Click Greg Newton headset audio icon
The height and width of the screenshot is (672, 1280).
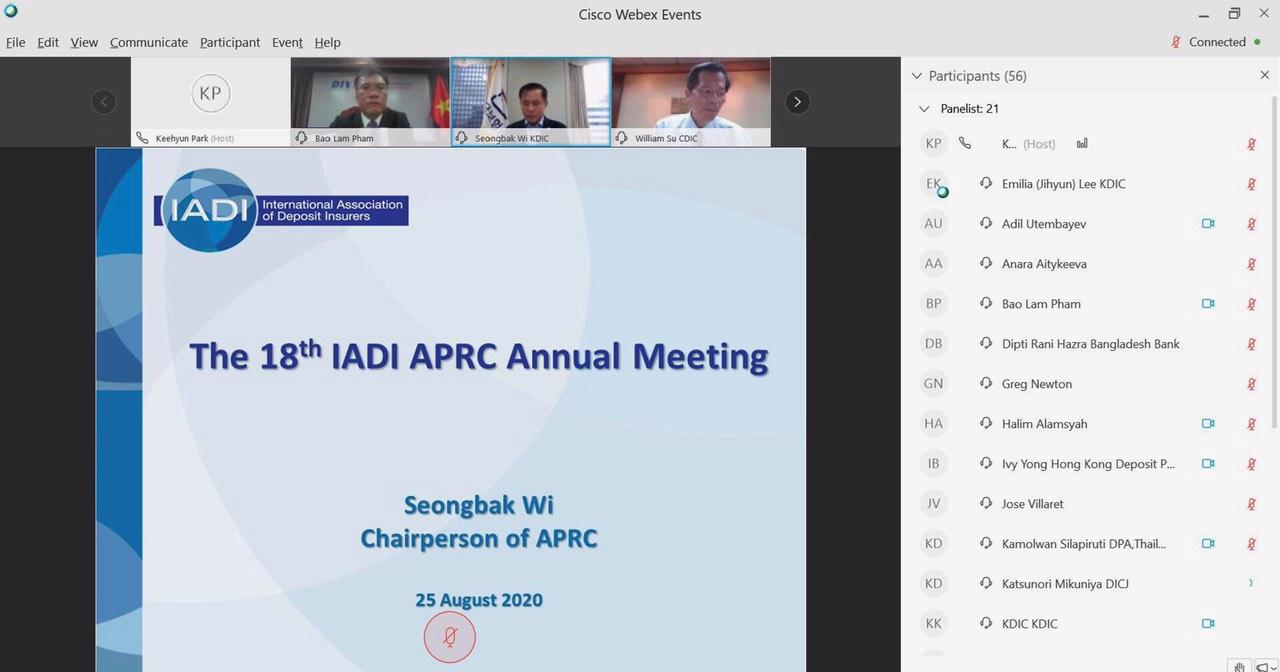(x=986, y=384)
